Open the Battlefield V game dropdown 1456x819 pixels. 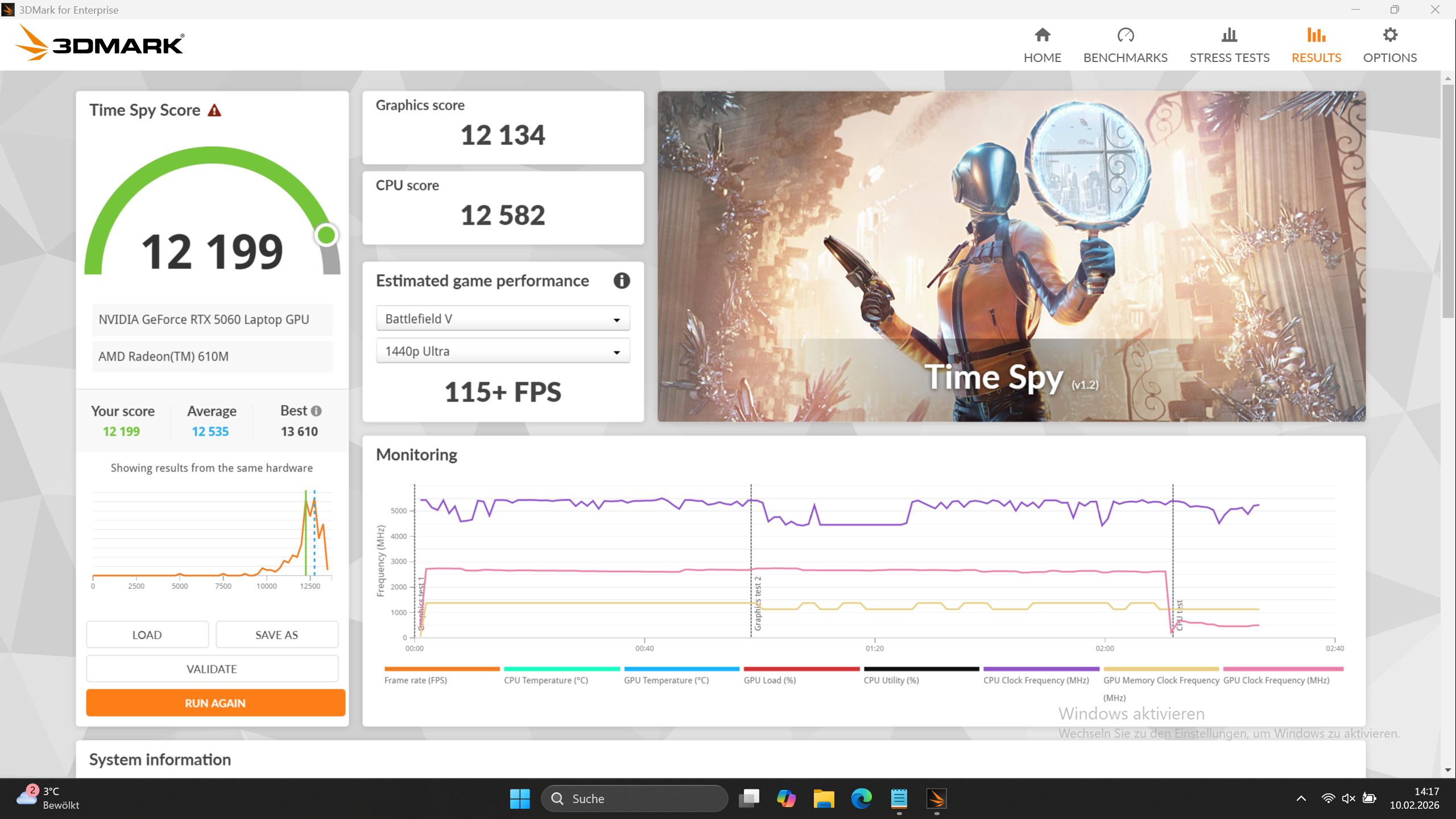point(503,318)
